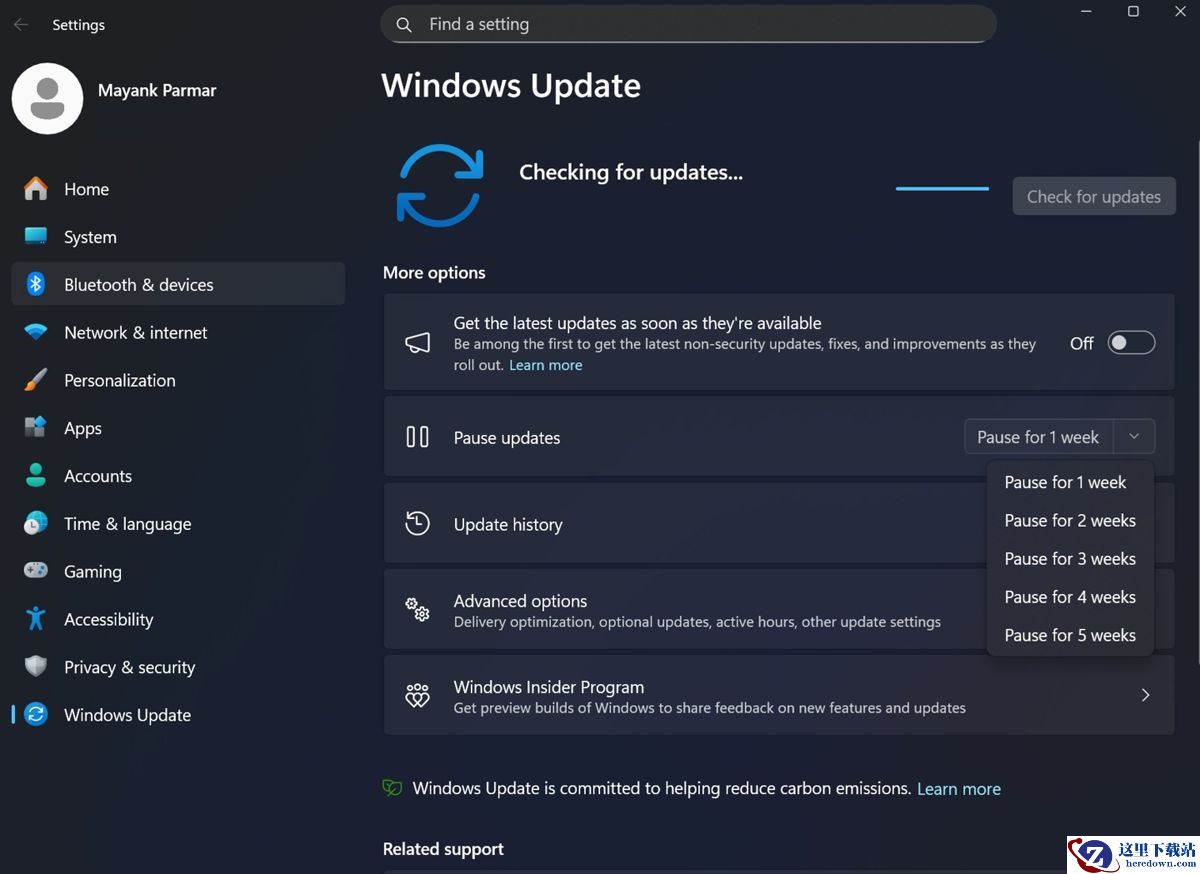Open Windows Insider Program via chevron arrow
The width and height of the screenshot is (1200, 874).
(1146, 695)
